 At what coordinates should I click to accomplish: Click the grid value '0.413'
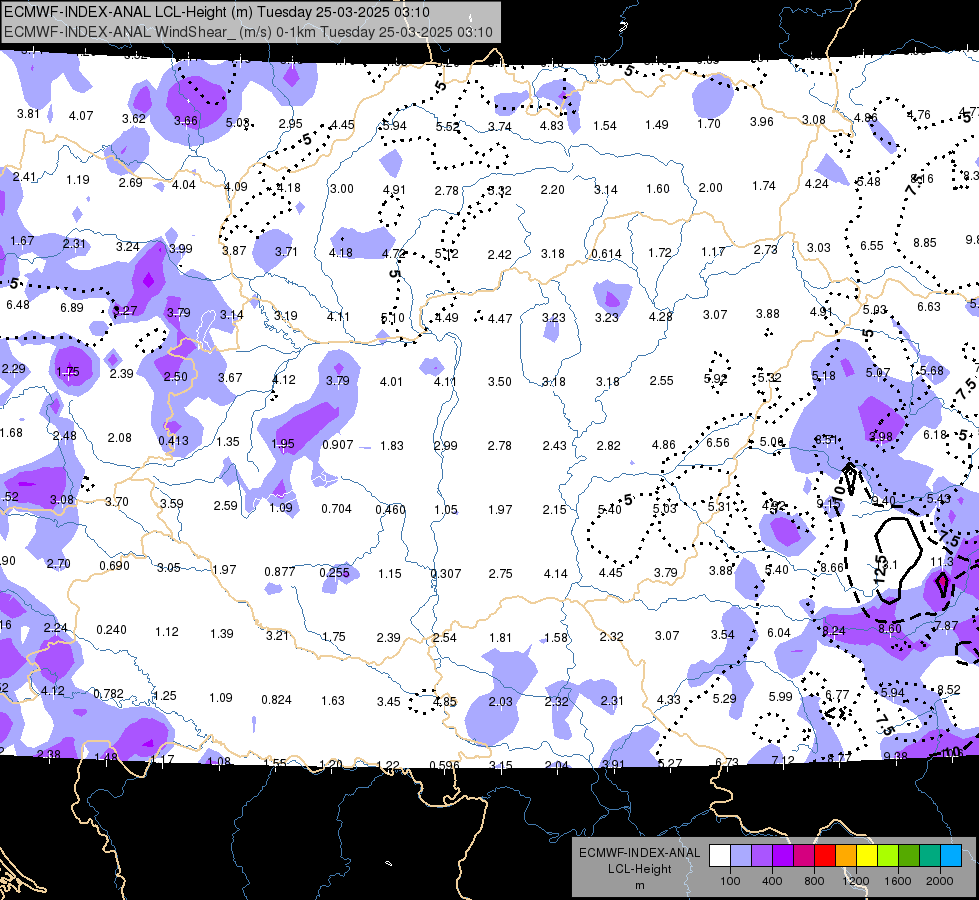point(174,440)
